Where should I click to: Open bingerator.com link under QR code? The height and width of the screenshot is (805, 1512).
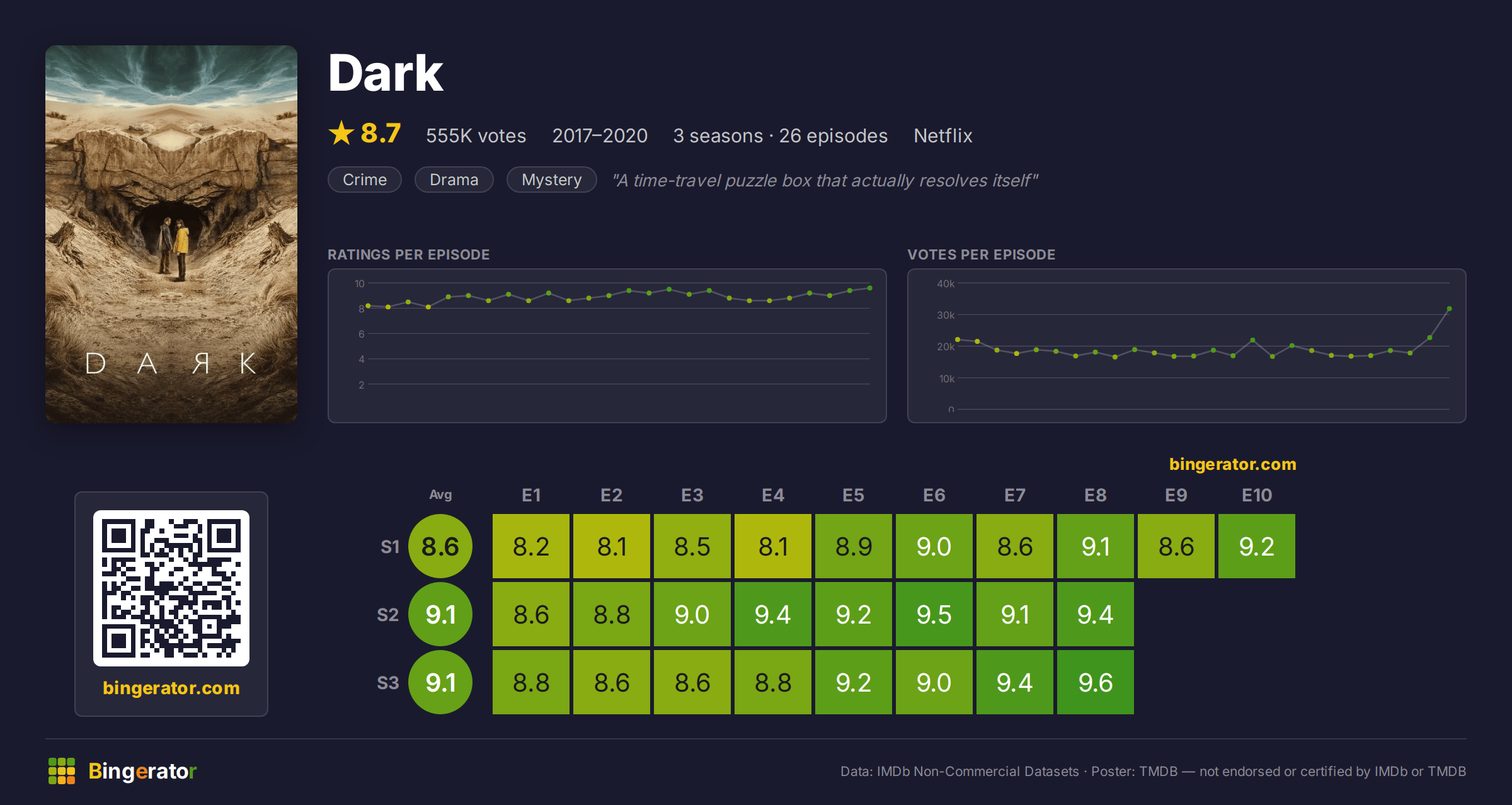pyautogui.click(x=171, y=687)
